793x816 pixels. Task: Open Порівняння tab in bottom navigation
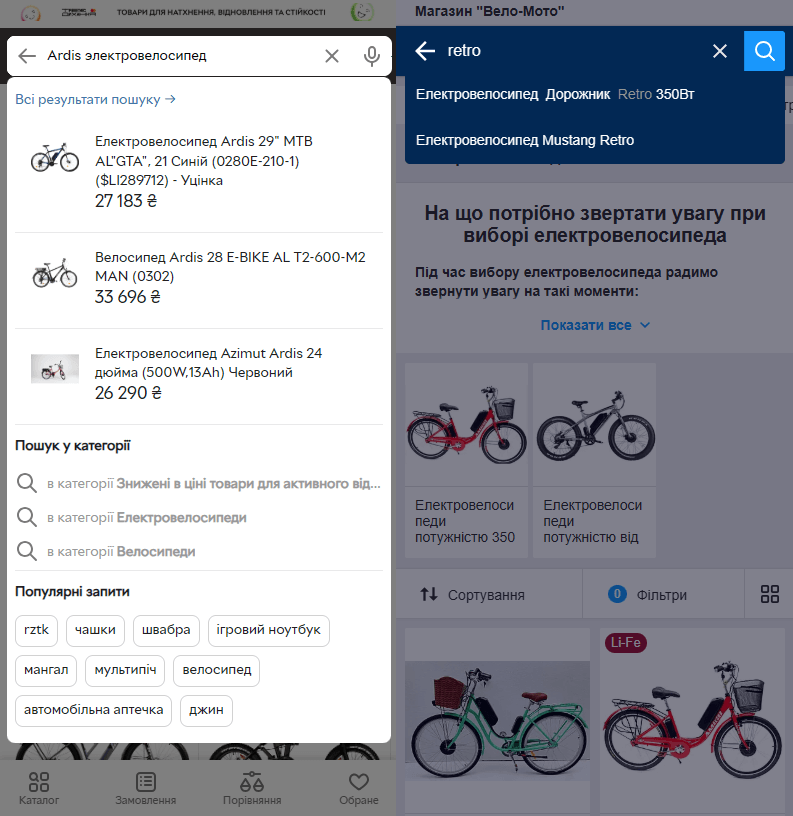click(x=252, y=788)
